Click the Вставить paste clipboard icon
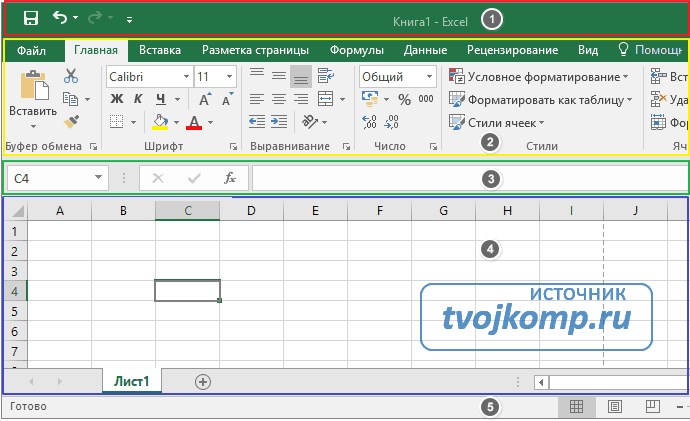690x421 pixels. pos(34,85)
